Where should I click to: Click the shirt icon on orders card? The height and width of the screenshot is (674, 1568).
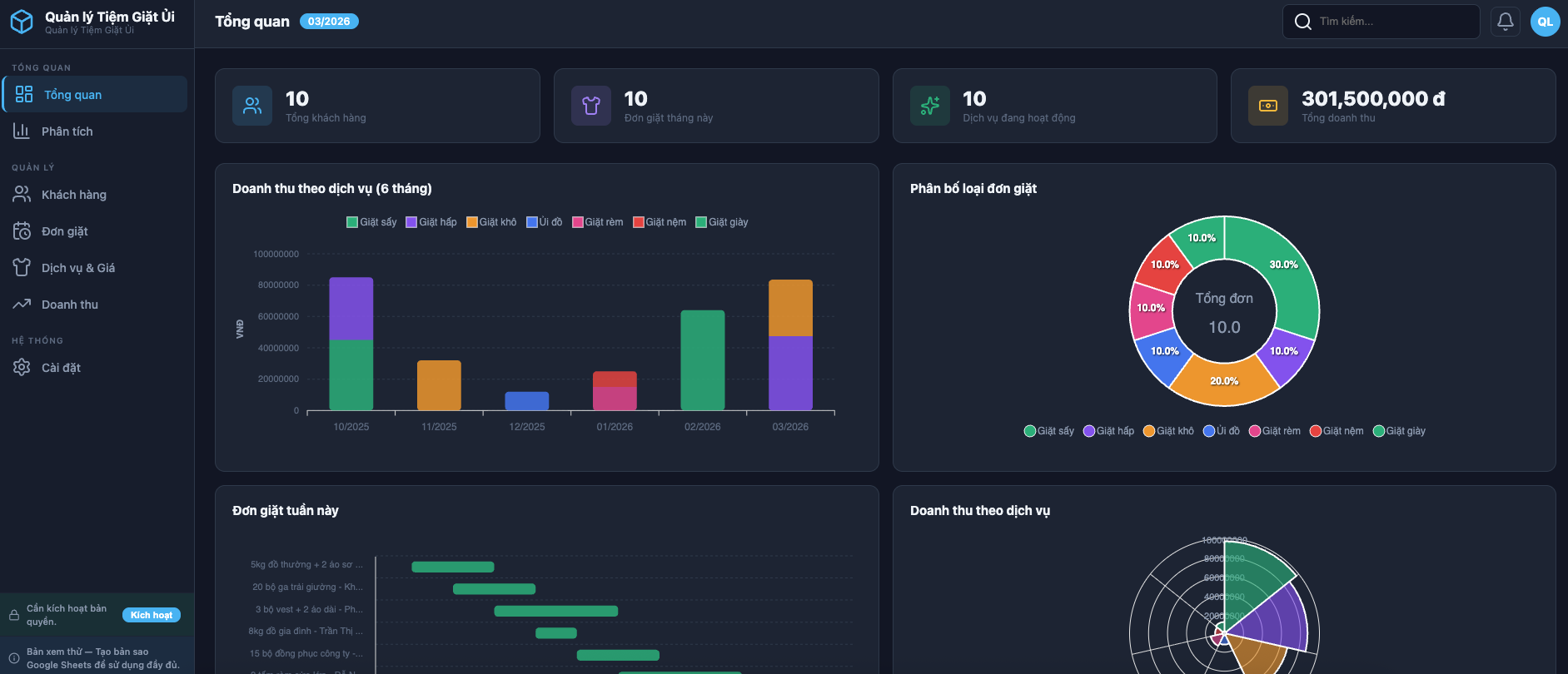591,106
